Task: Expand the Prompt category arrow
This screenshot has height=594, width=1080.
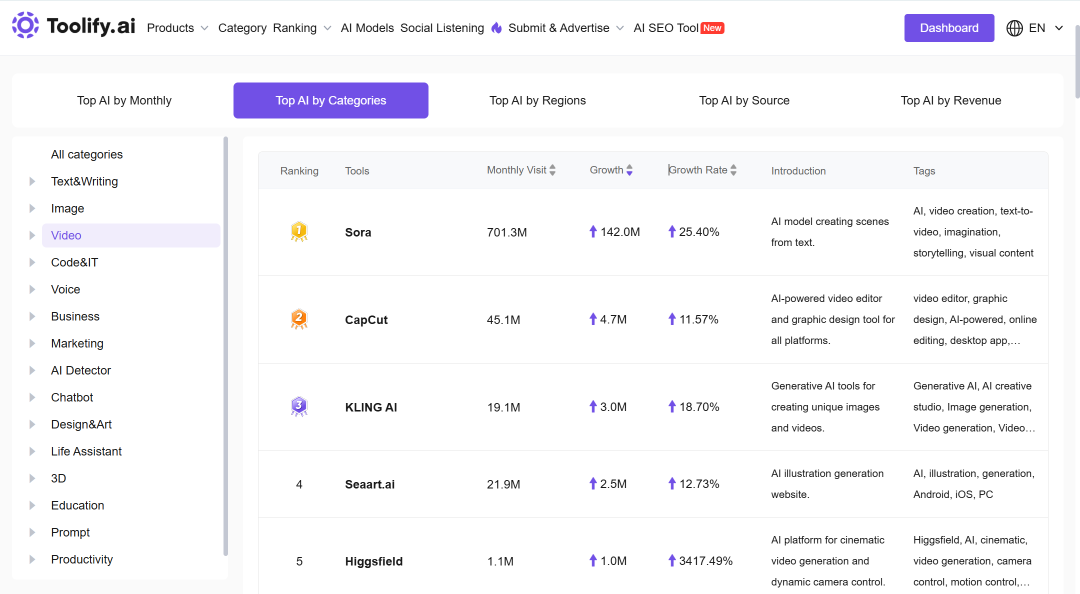Action: pos(32,532)
